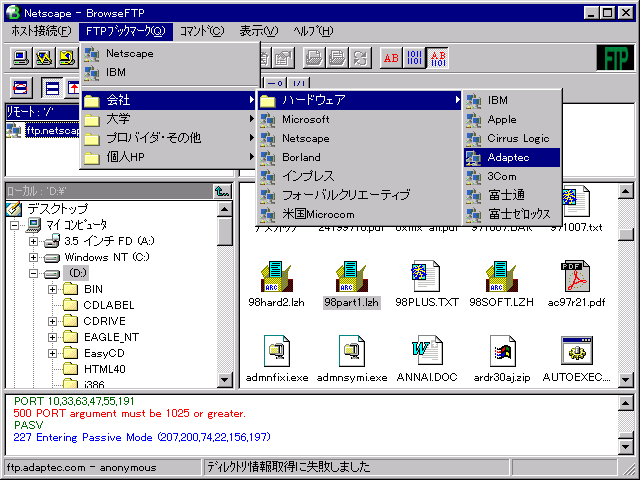Open the ホスト接続 menu
This screenshot has height=480, width=640.
(x=41, y=31)
